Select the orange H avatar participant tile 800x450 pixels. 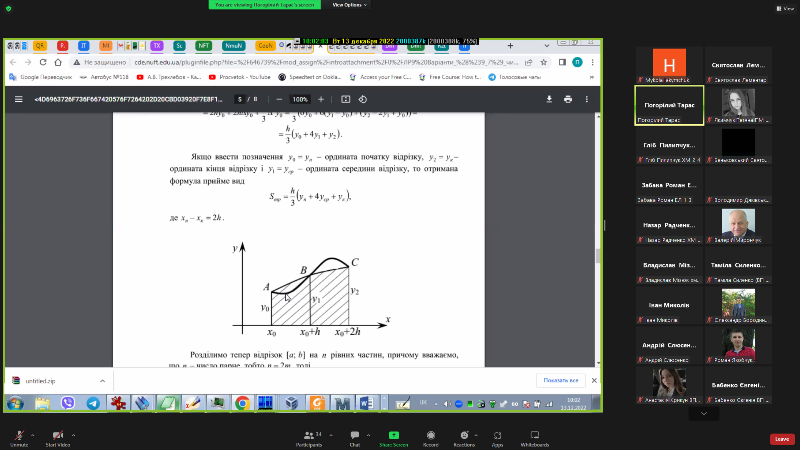[x=669, y=64]
